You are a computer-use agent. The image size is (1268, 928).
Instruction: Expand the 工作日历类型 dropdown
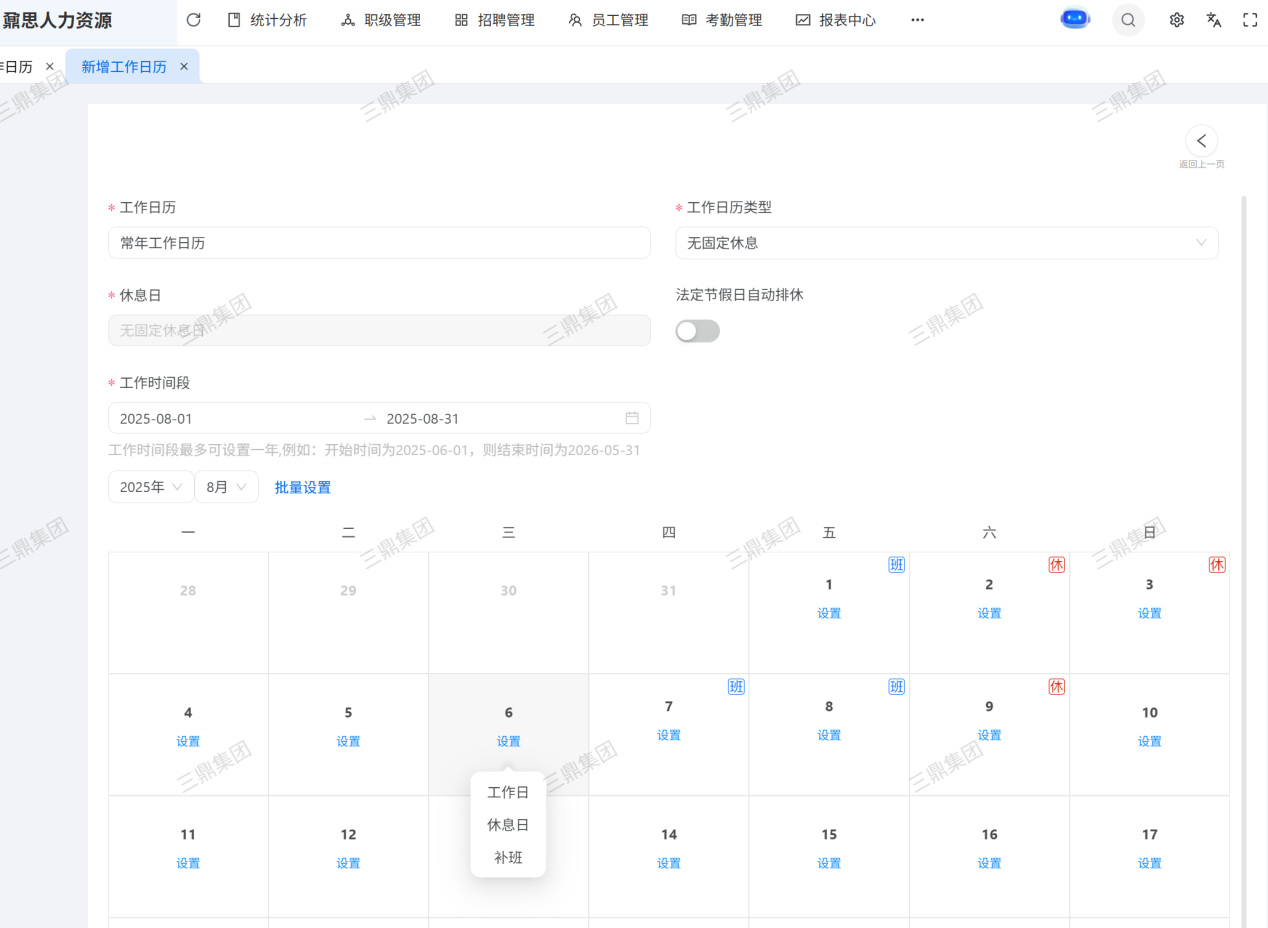(946, 243)
